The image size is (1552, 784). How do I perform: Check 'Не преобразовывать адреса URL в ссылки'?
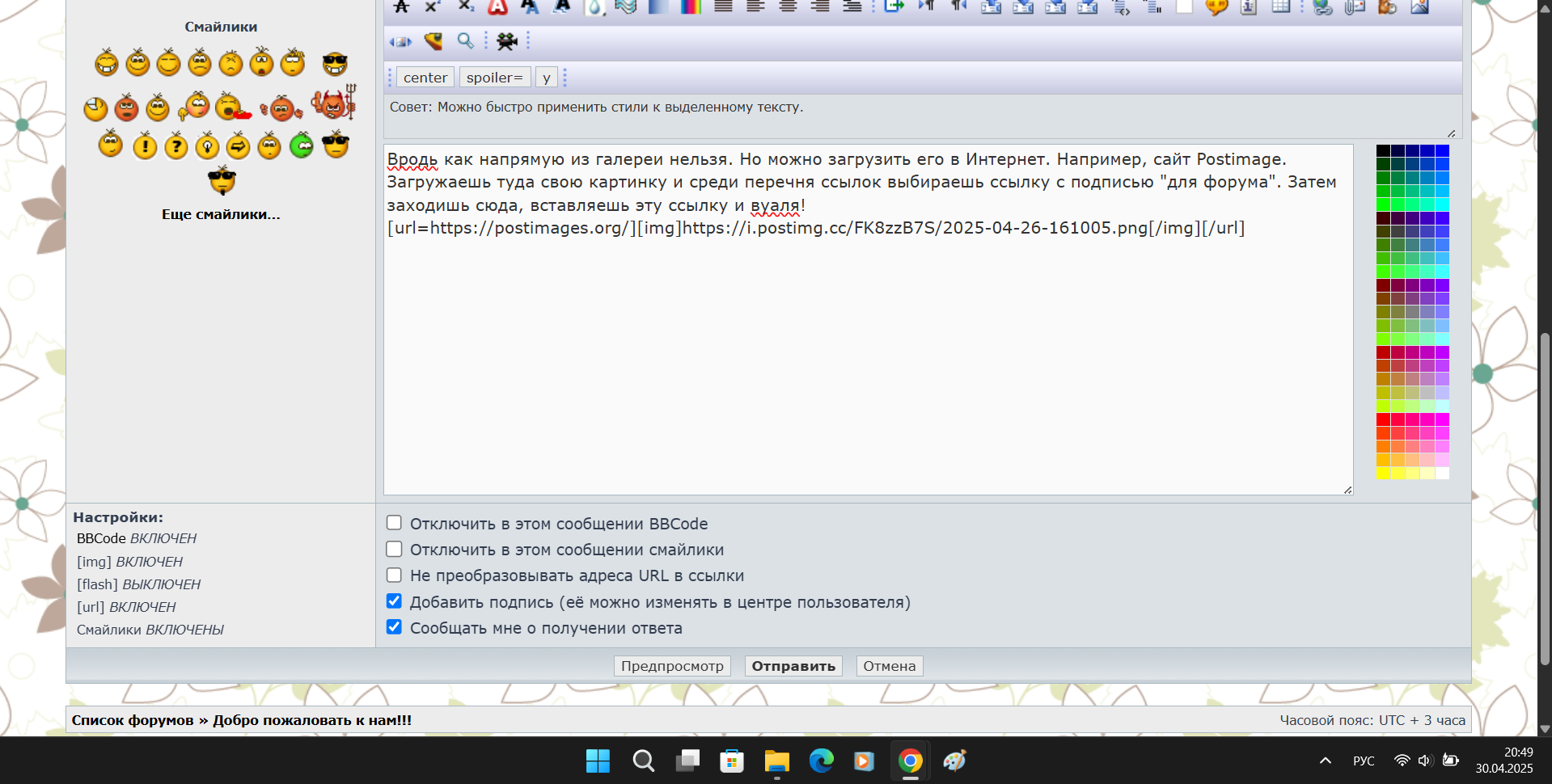click(394, 575)
